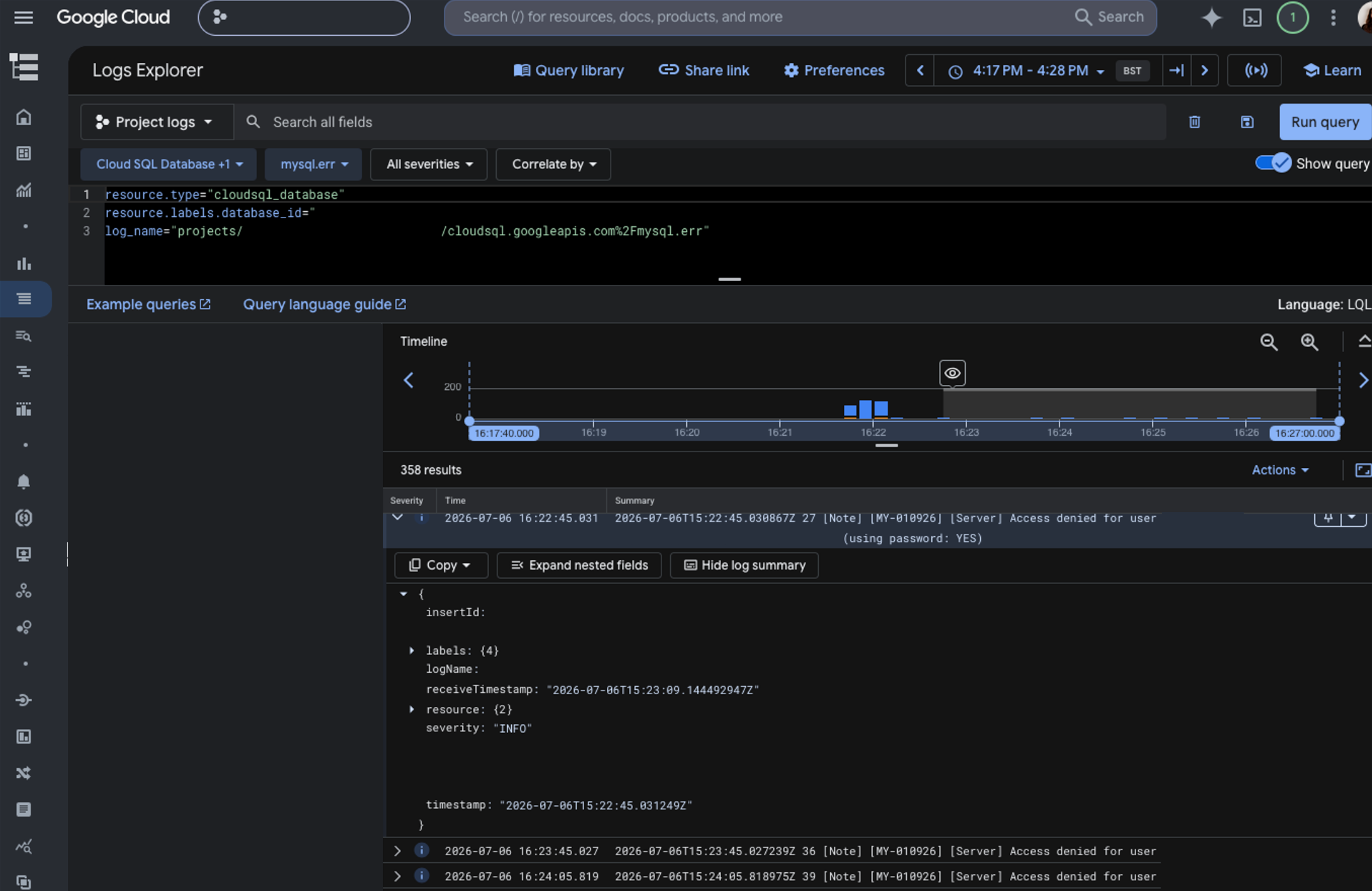
Task: Click severity: "INFO" field value
Action: click(512, 728)
